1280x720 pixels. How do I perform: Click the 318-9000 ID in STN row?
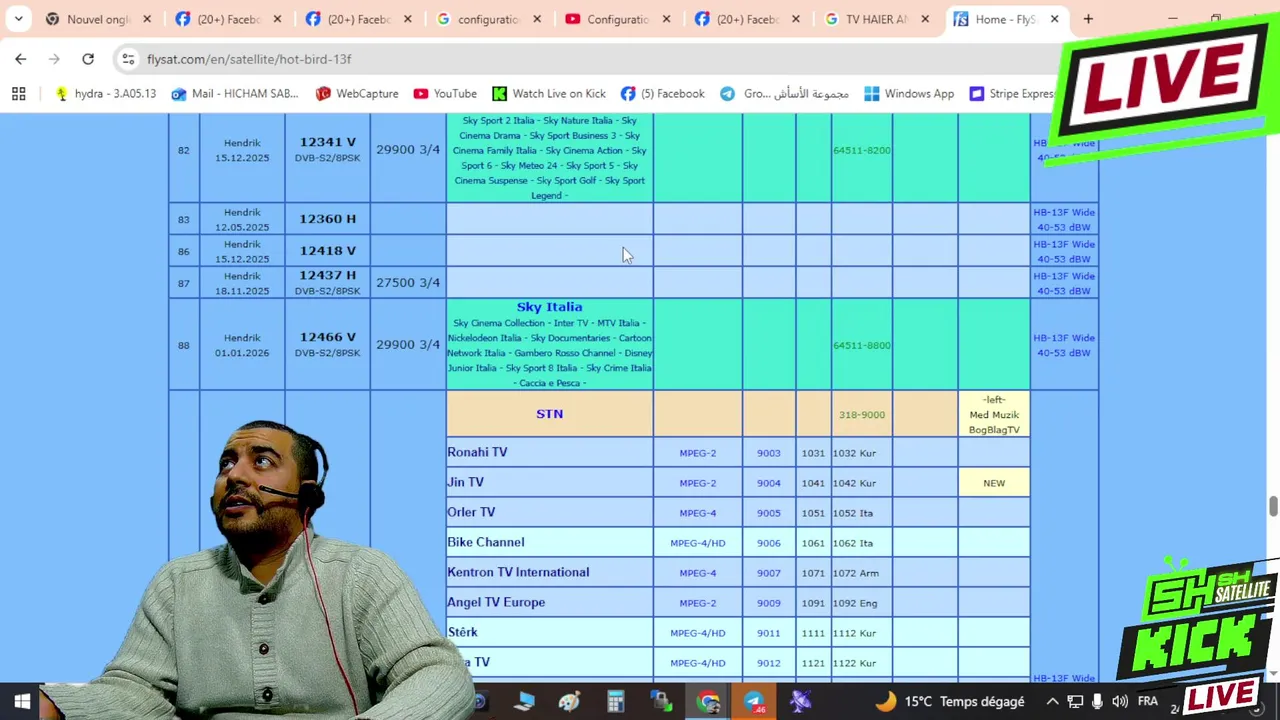[862, 415]
